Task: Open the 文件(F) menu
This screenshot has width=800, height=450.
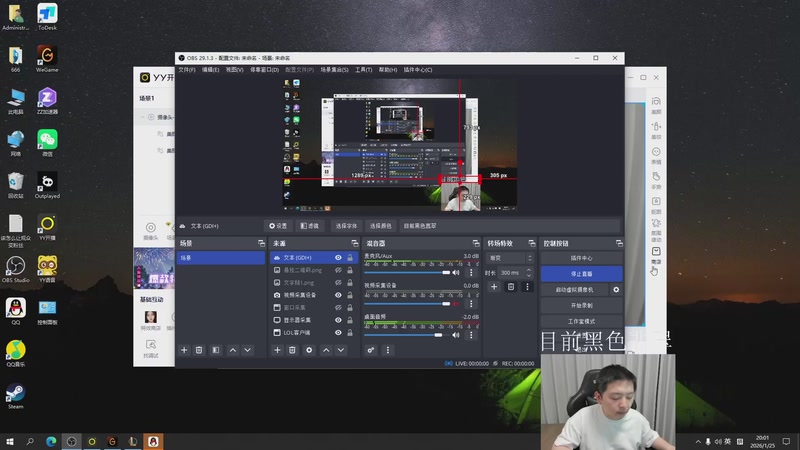Action: click(187, 70)
